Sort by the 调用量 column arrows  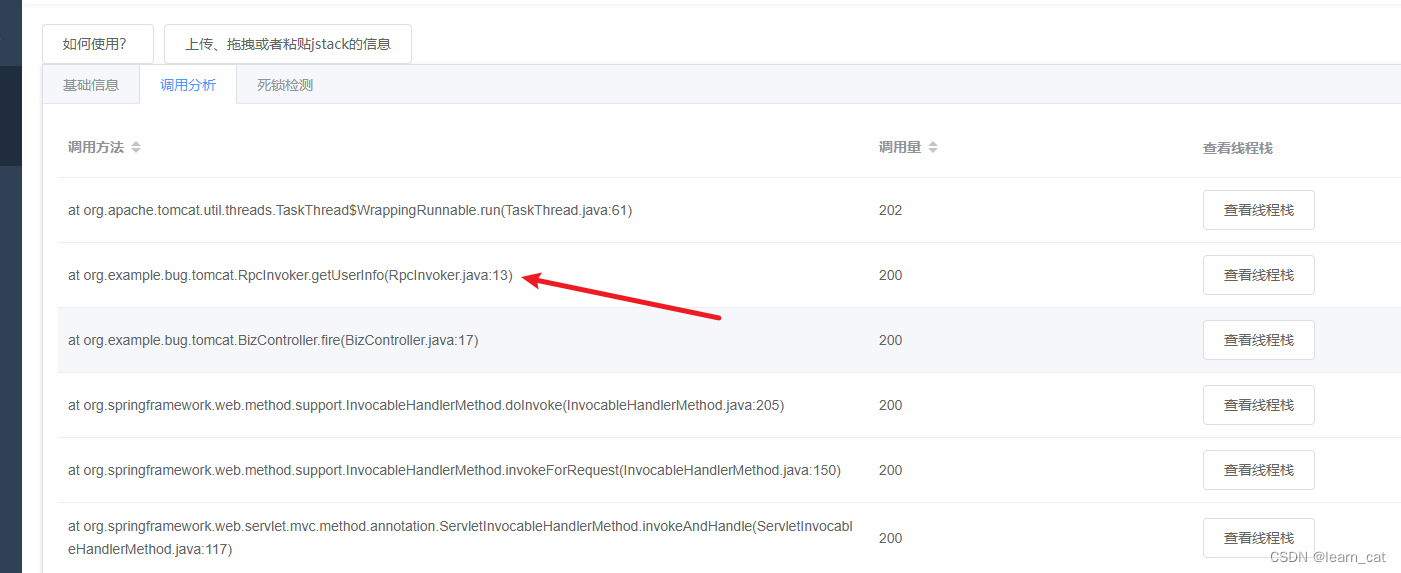pos(933,147)
